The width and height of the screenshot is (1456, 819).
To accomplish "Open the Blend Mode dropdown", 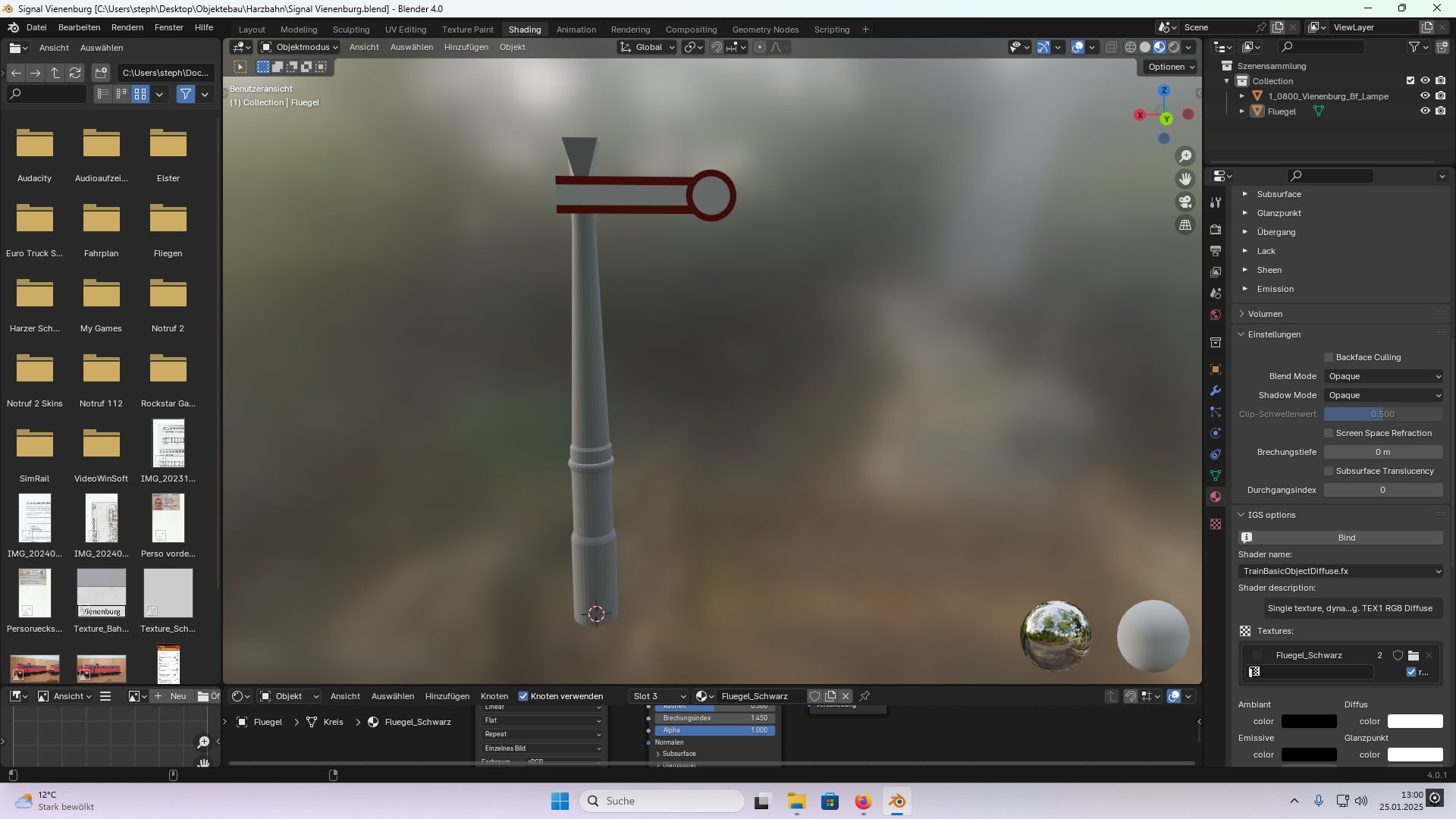I will [1383, 376].
